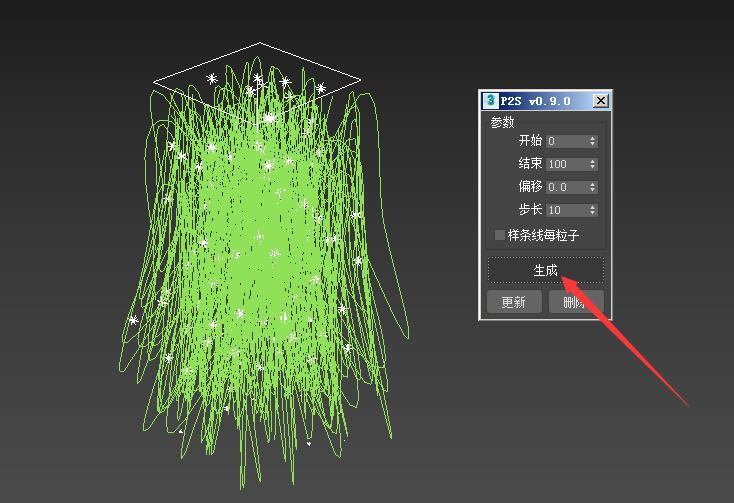Enable the 样条线每粒子 checkbox
Screen dimensions: 734x503
499,234
